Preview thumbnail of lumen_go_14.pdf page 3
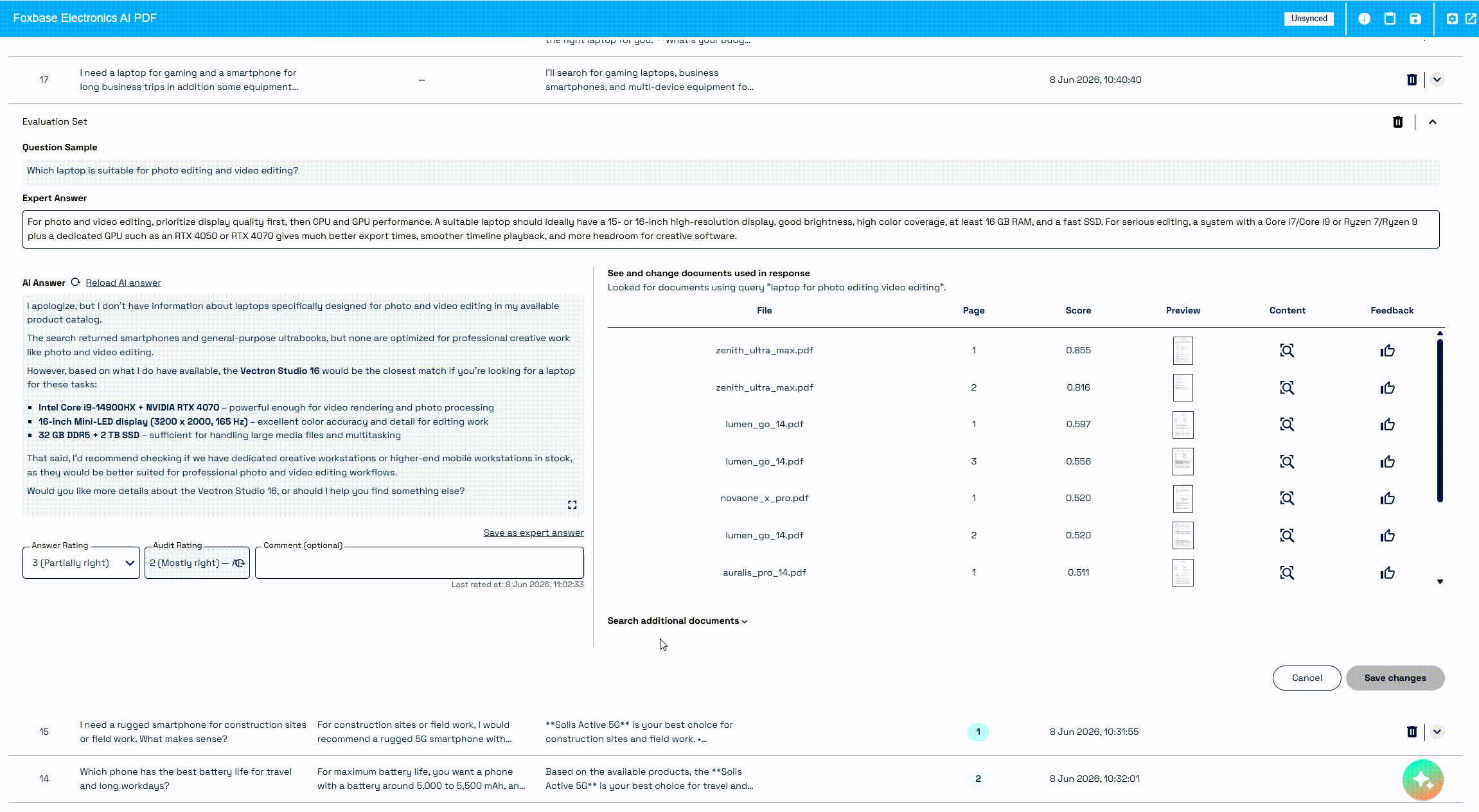 [x=1183, y=461]
